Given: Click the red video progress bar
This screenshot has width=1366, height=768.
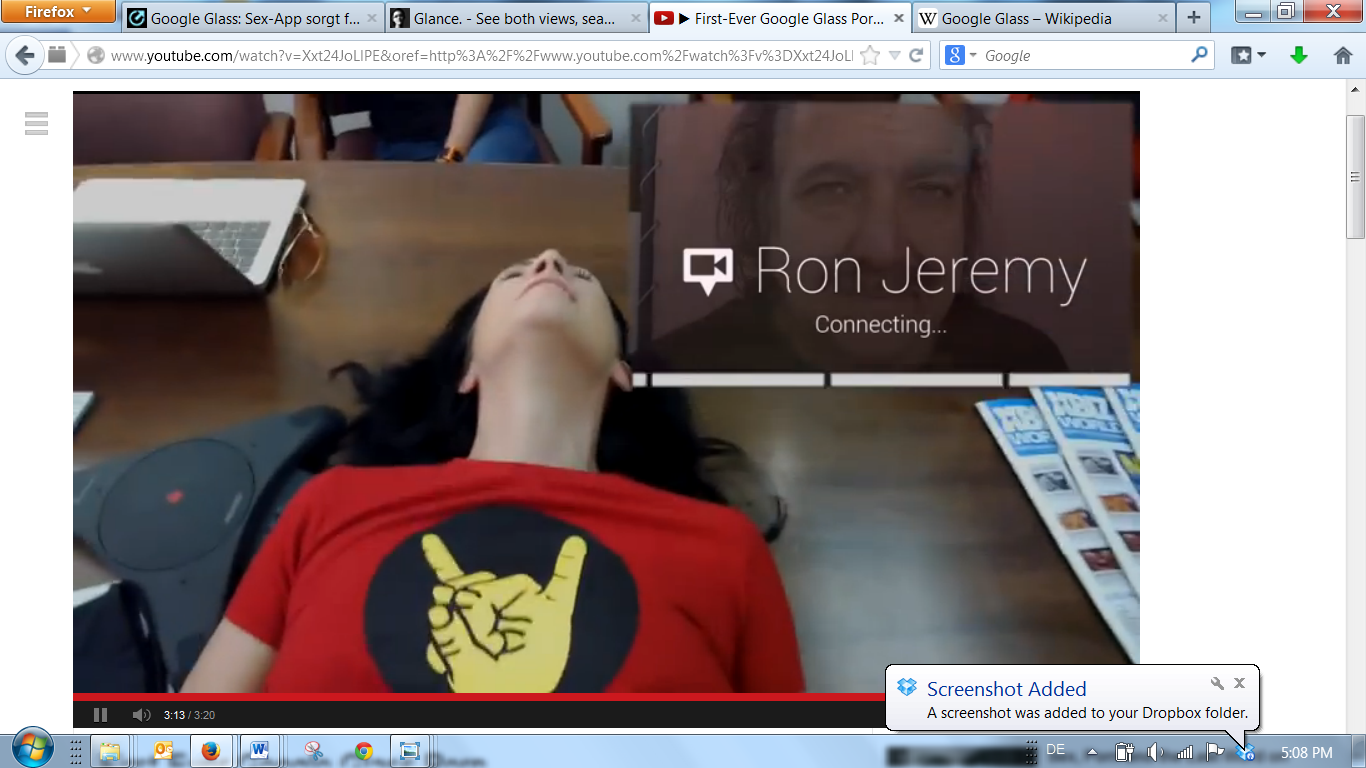Looking at the screenshot, I should (x=479, y=697).
